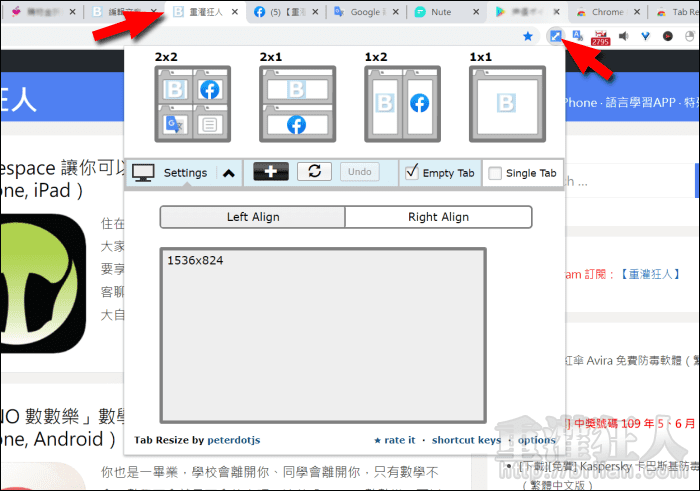Switch to the Google translate tab
The height and width of the screenshot is (491, 700).
pyautogui.click(x=365, y=12)
